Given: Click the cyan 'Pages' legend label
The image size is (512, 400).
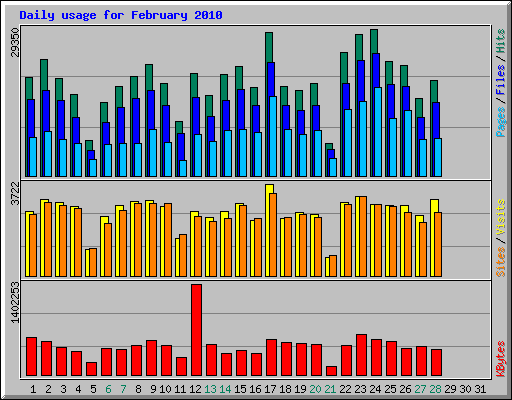Looking at the screenshot, I should tap(501, 122).
